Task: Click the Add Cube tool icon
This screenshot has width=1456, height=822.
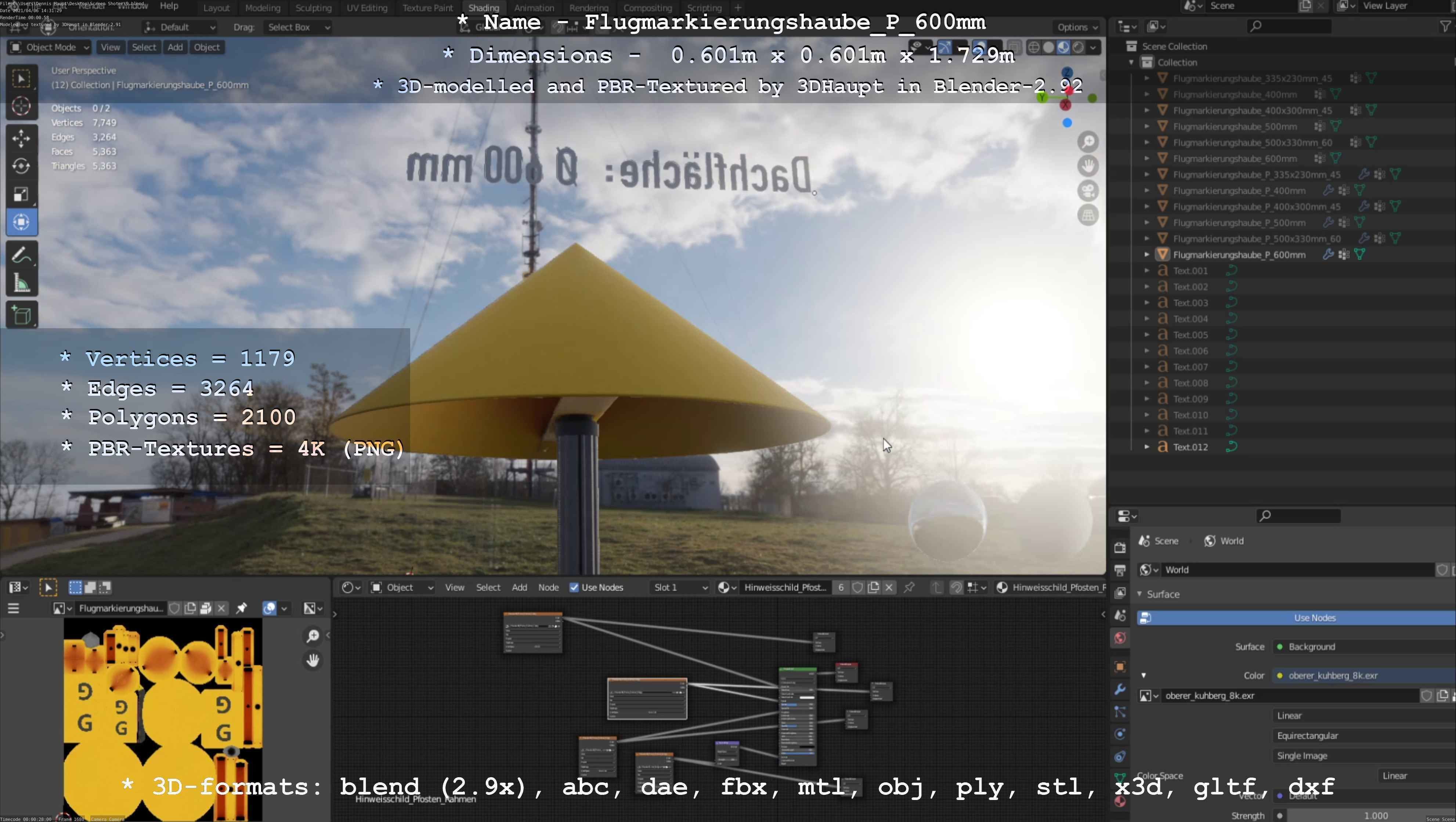Action: pyautogui.click(x=21, y=315)
